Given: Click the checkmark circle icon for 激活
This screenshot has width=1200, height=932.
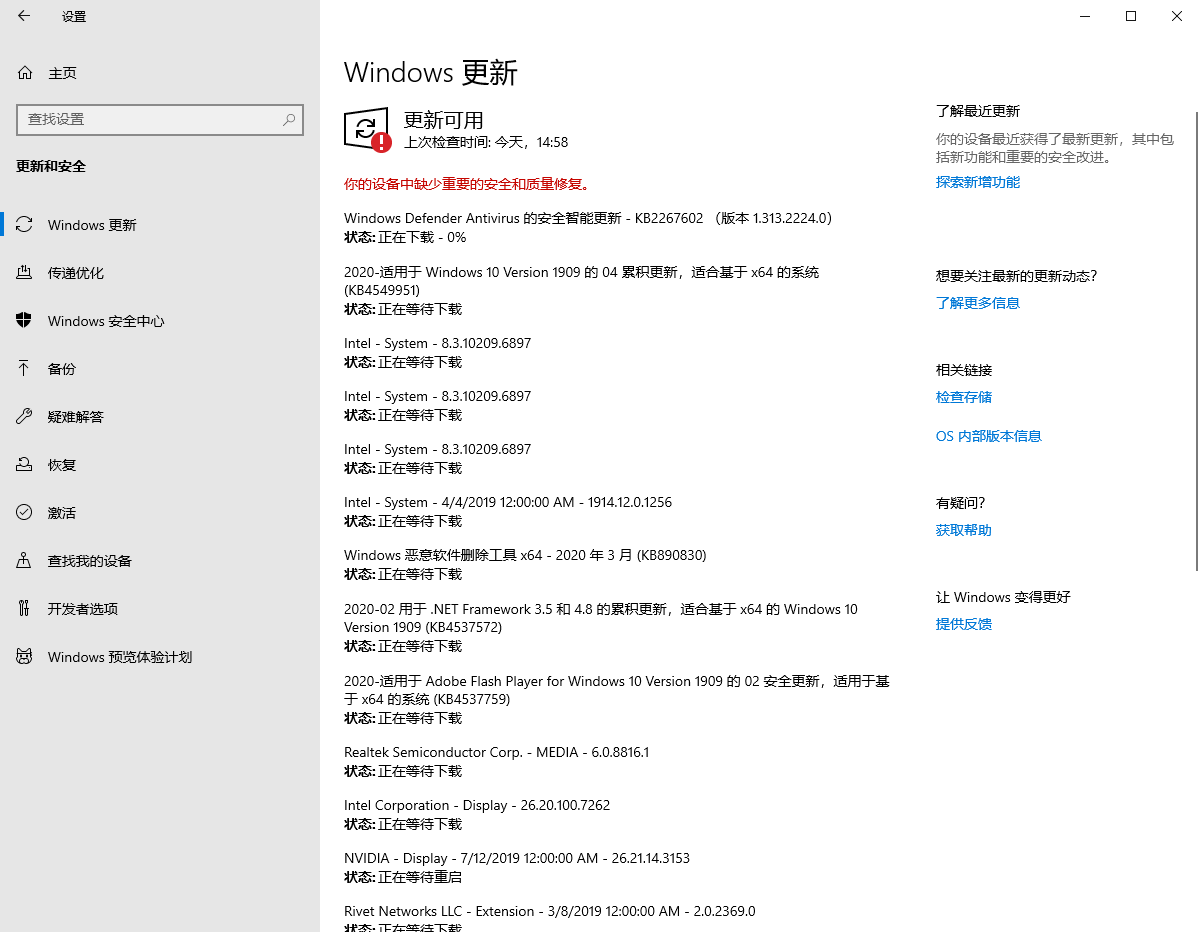Looking at the screenshot, I should [x=25, y=513].
